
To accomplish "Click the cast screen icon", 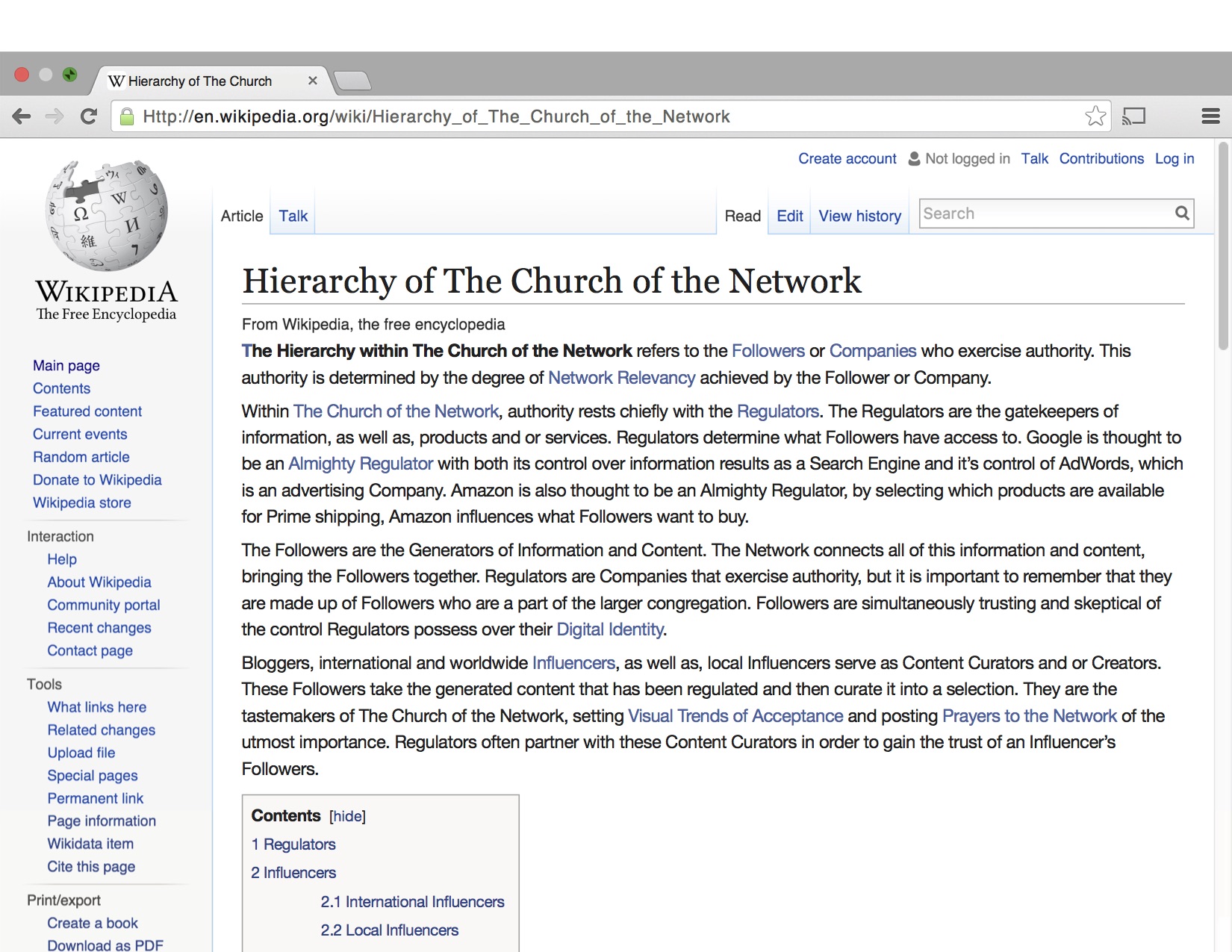I will (x=1133, y=116).
